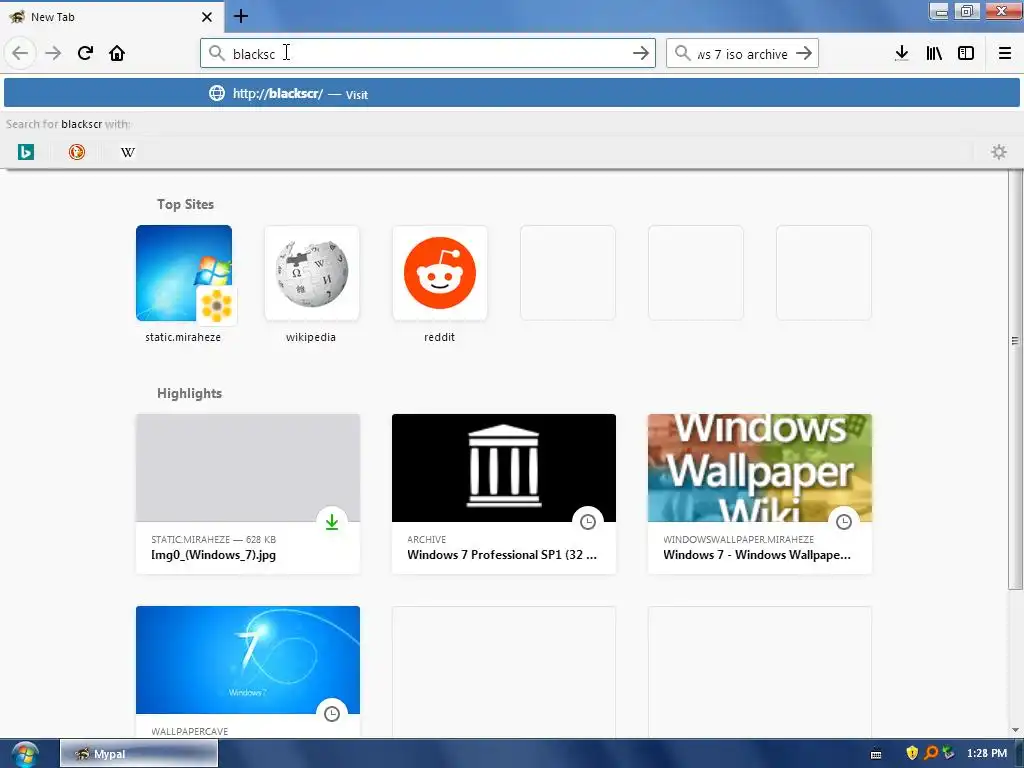This screenshot has height=768, width=1024.
Task: Open Img0_(Windows_7).jpg highlight card
Action: tap(248, 494)
